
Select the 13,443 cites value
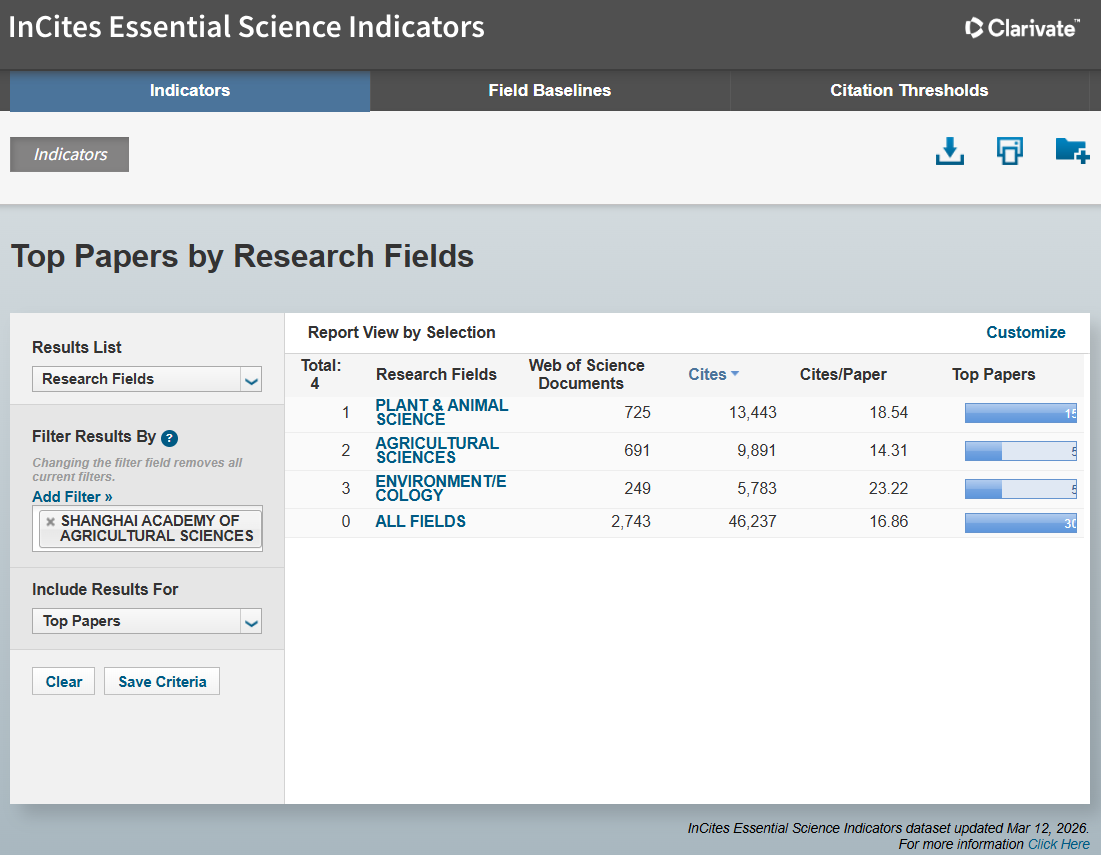[753, 413]
